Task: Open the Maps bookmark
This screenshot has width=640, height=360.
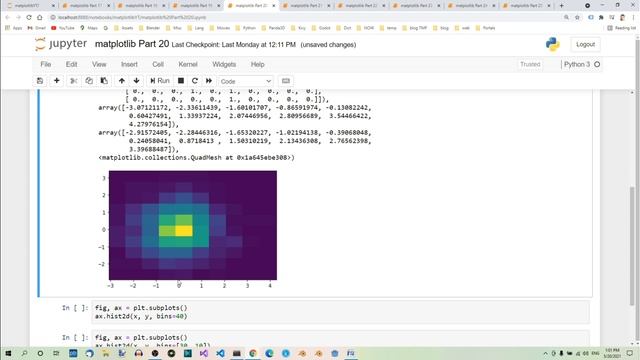Action: pos(89,28)
